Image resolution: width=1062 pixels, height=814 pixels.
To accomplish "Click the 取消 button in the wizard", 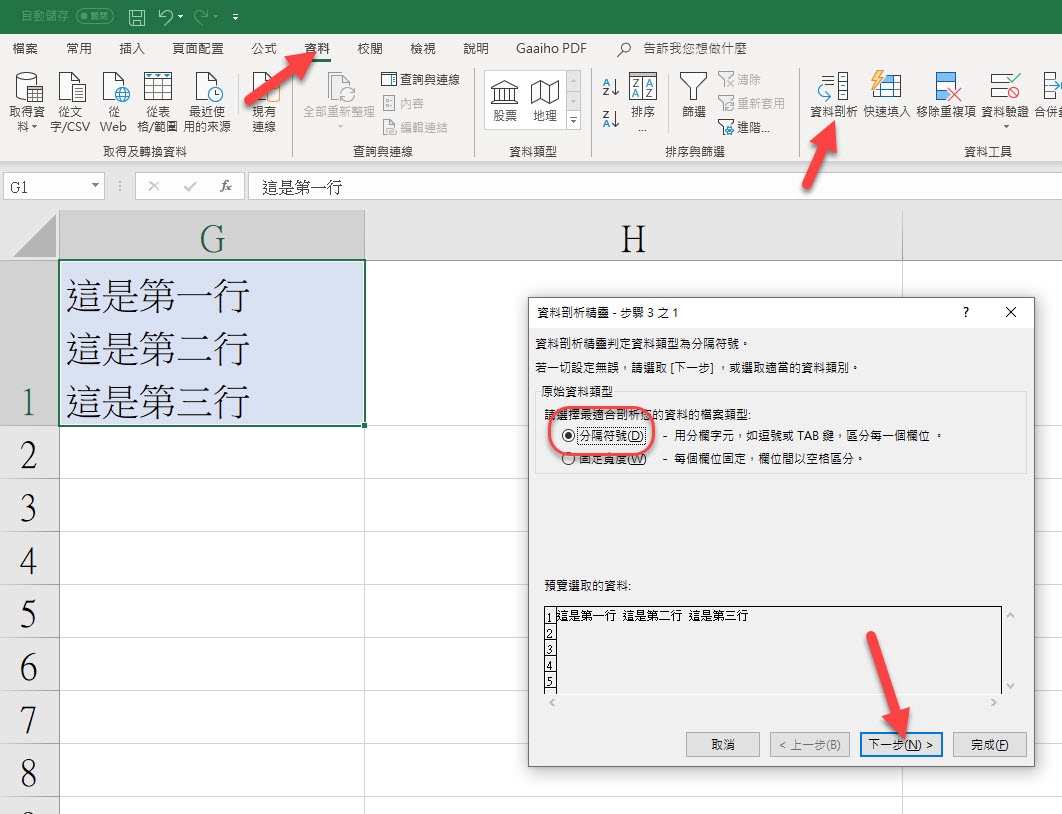I will tap(723, 744).
